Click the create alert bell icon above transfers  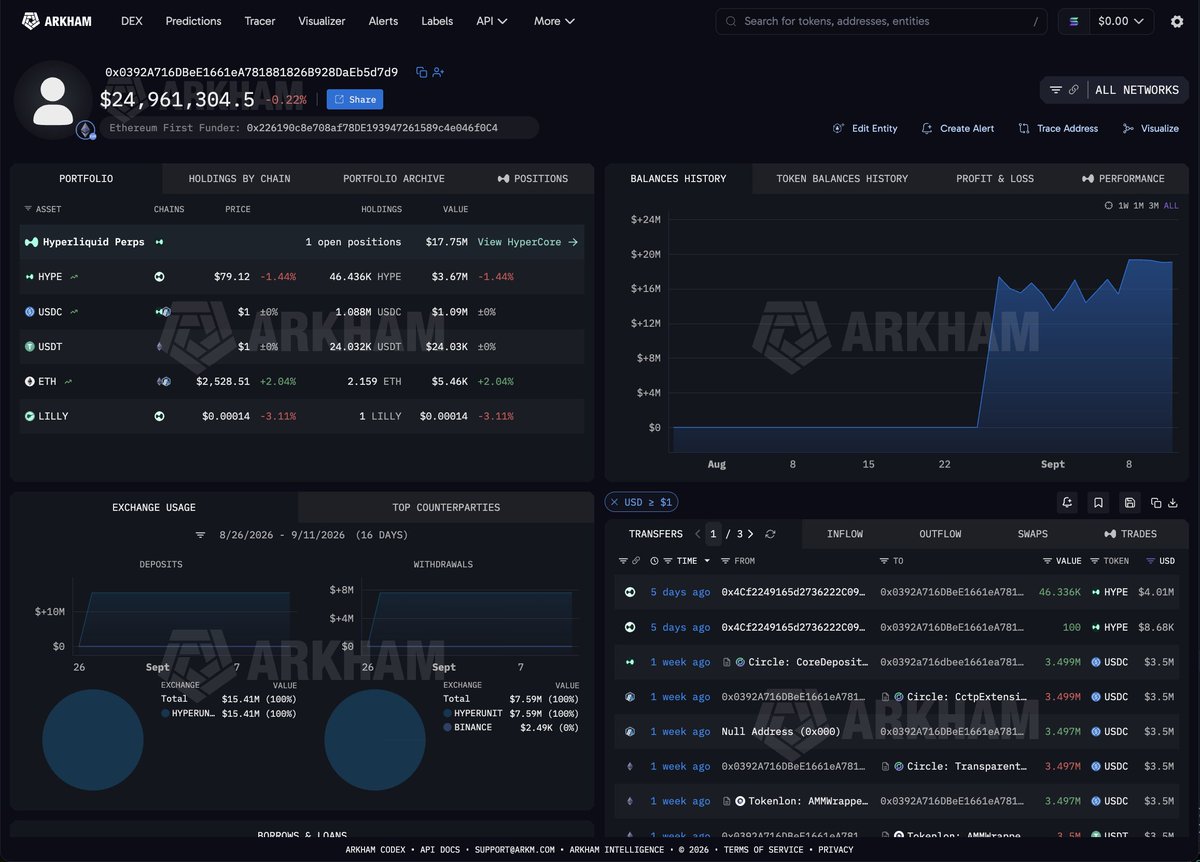pos(1067,502)
